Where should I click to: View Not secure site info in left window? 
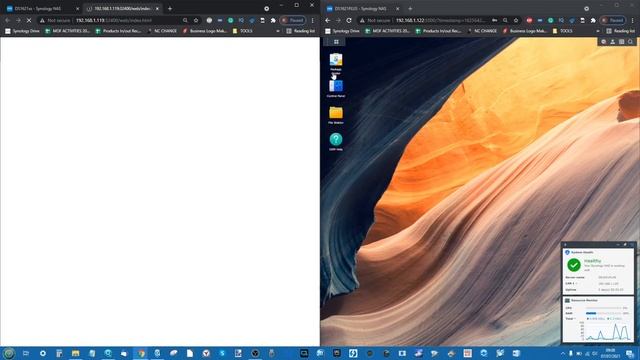click(x=55, y=20)
